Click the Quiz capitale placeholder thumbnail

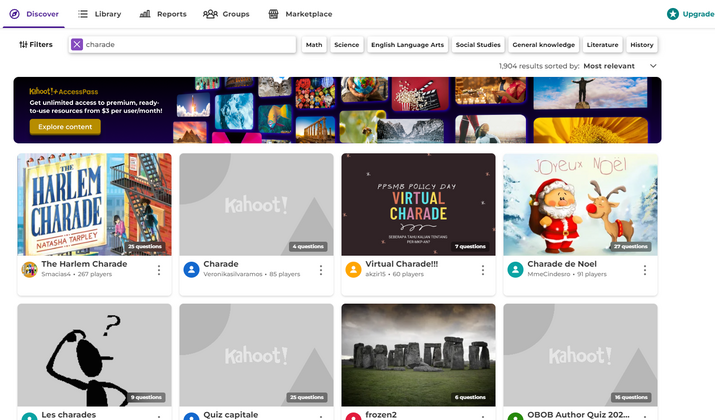[256, 355]
